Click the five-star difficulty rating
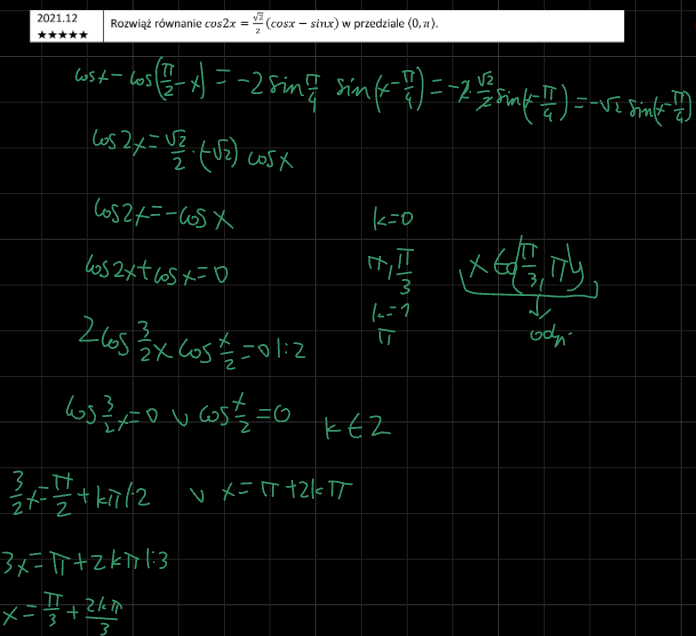The image size is (696, 636). click(x=61, y=34)
